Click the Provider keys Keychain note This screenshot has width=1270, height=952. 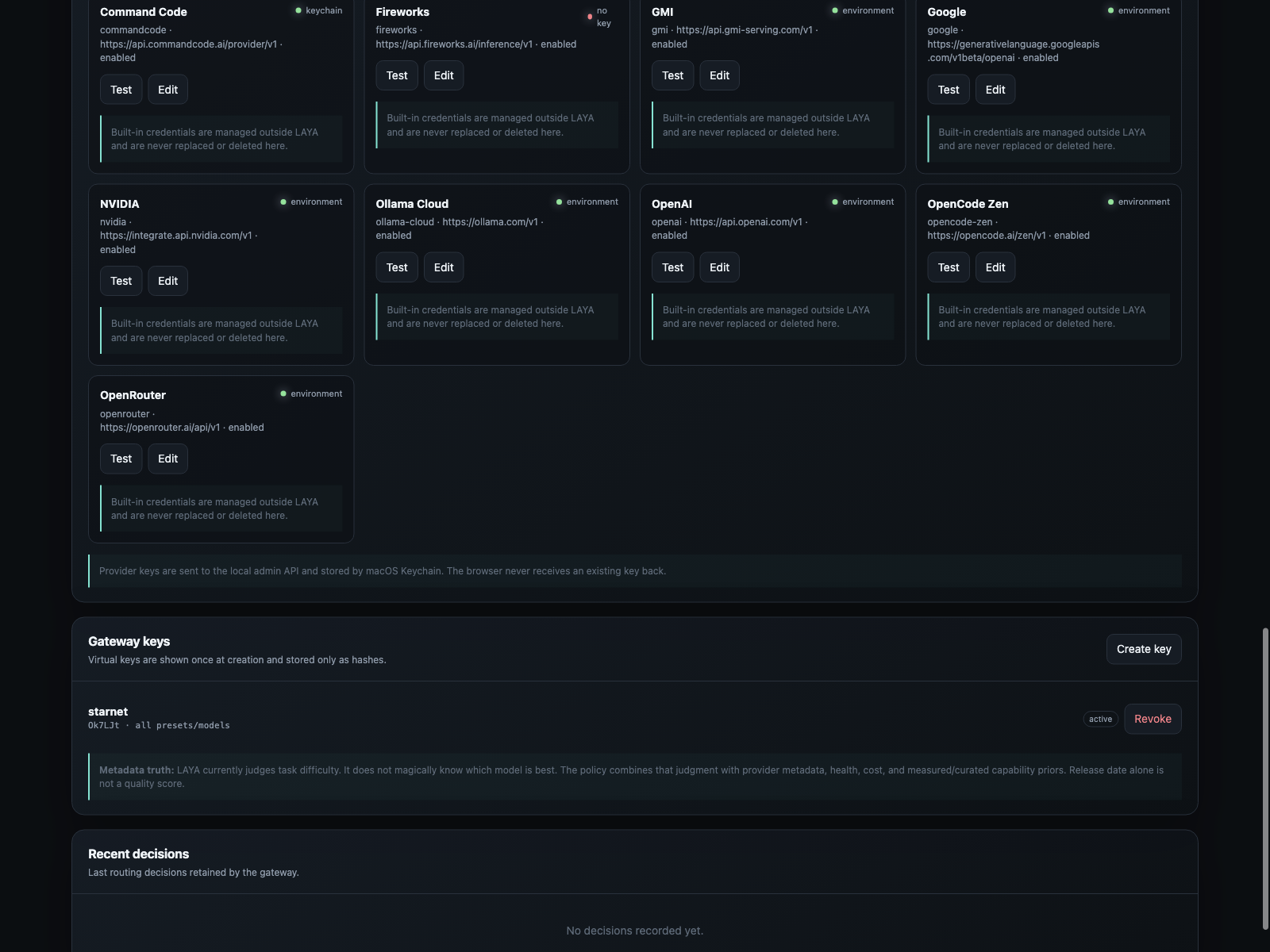coord(635,571)
